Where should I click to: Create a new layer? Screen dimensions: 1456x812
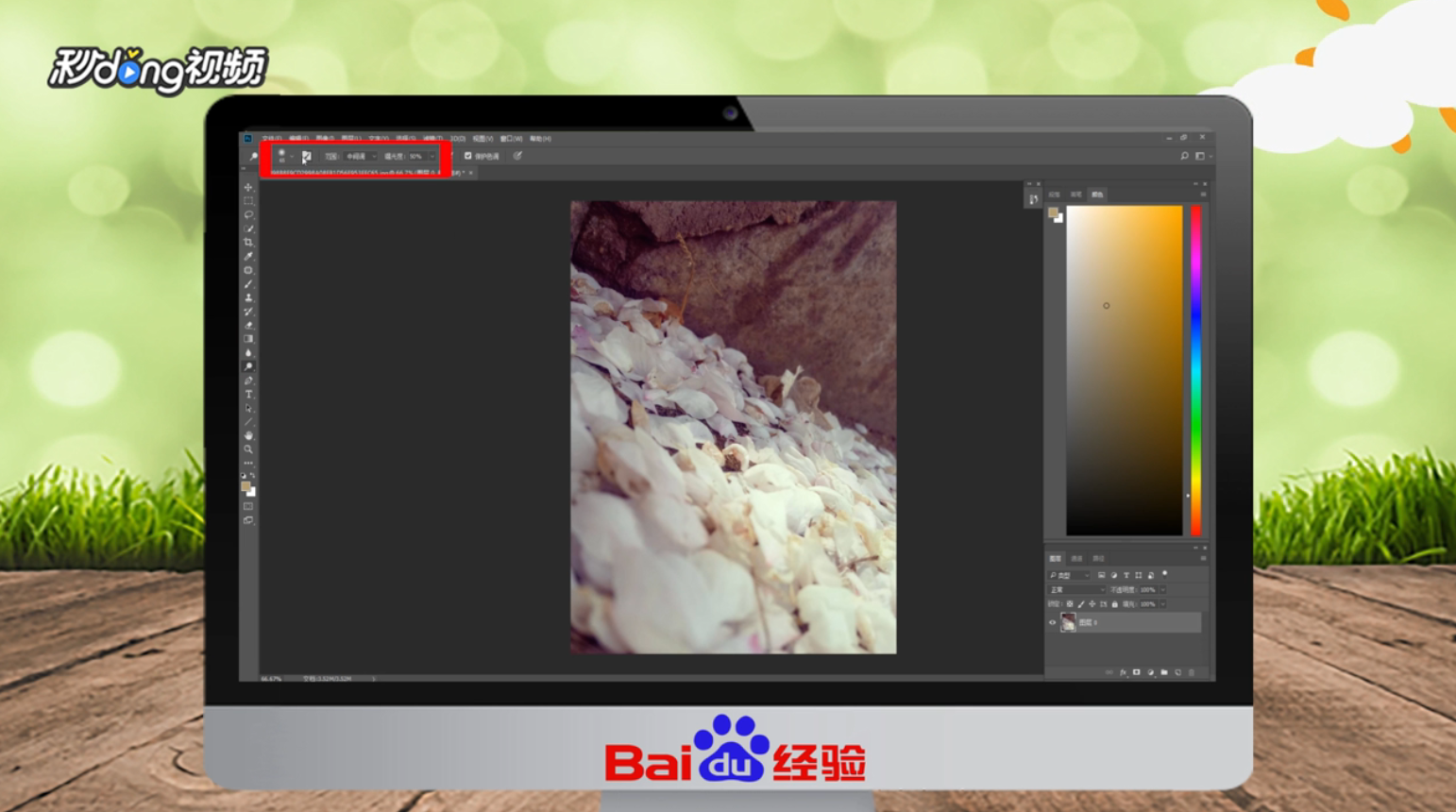pos(1177,672)
